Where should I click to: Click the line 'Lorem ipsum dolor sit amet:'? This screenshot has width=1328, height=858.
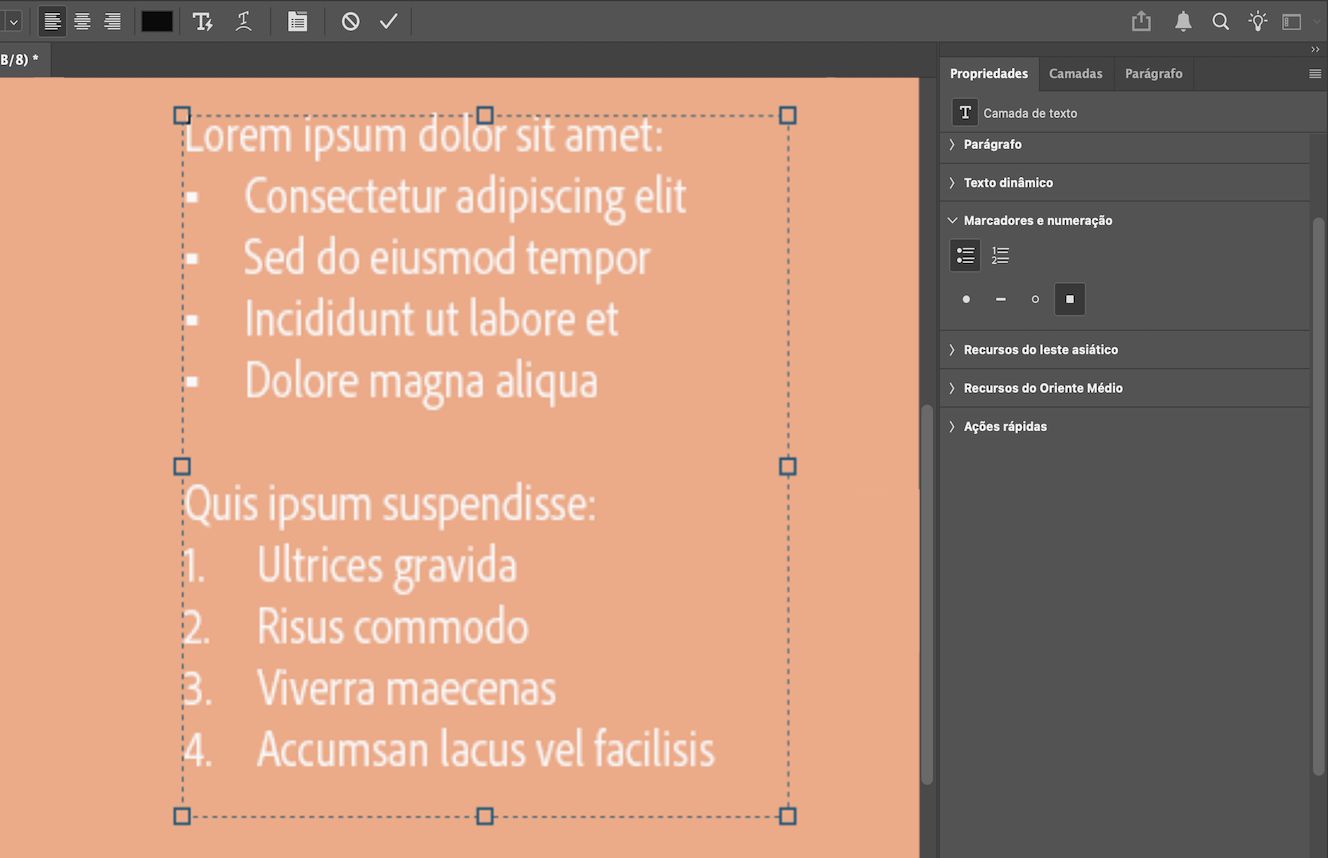424,136
